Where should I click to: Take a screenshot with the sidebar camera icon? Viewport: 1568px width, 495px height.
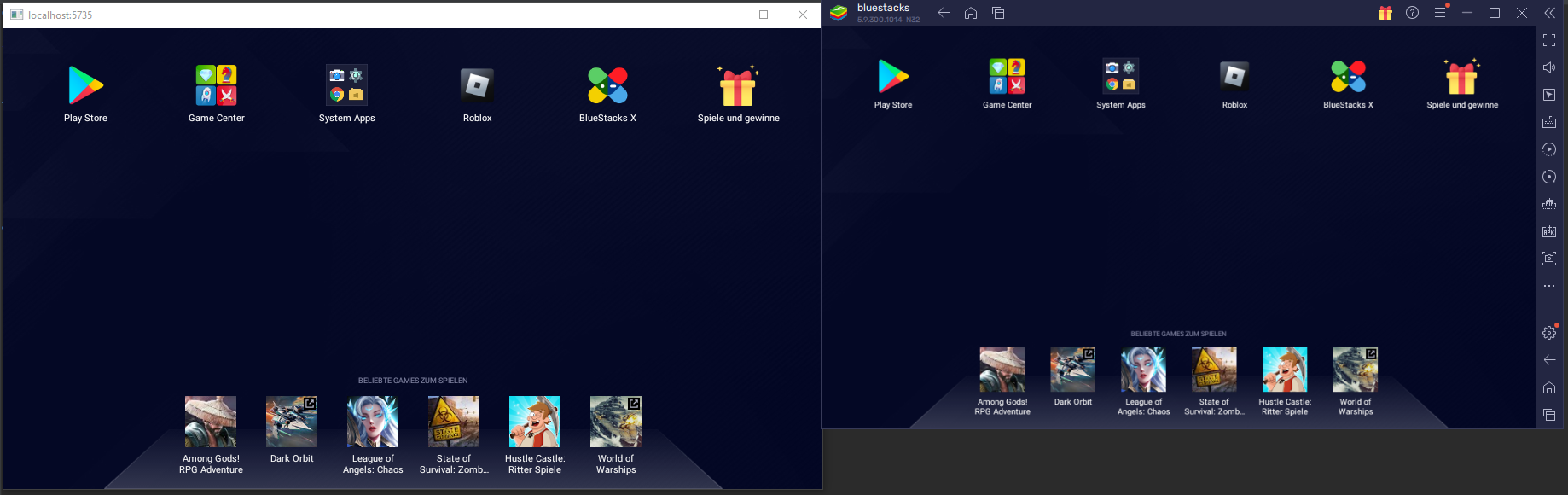(1549, 259)
